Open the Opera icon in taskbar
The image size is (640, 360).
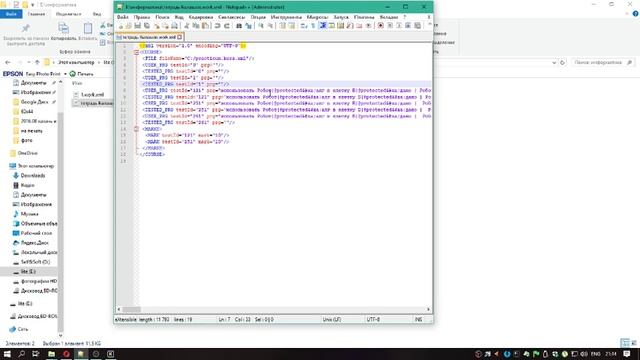(66, 354)
